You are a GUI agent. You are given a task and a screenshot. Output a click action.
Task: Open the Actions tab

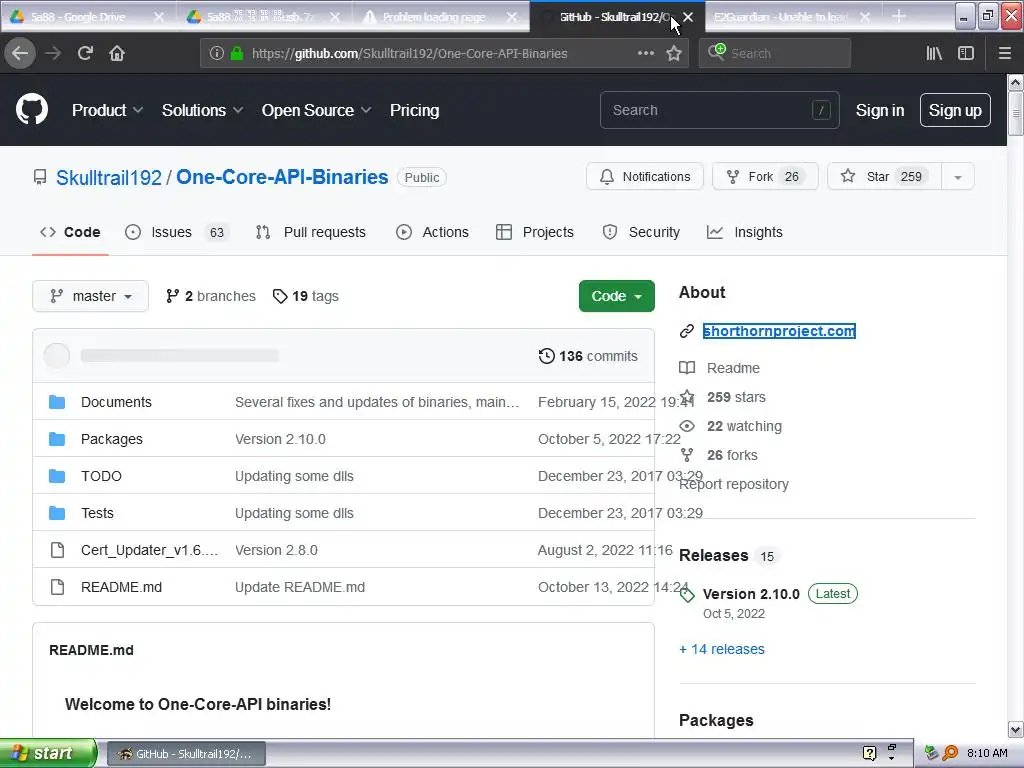pos(432,232)
